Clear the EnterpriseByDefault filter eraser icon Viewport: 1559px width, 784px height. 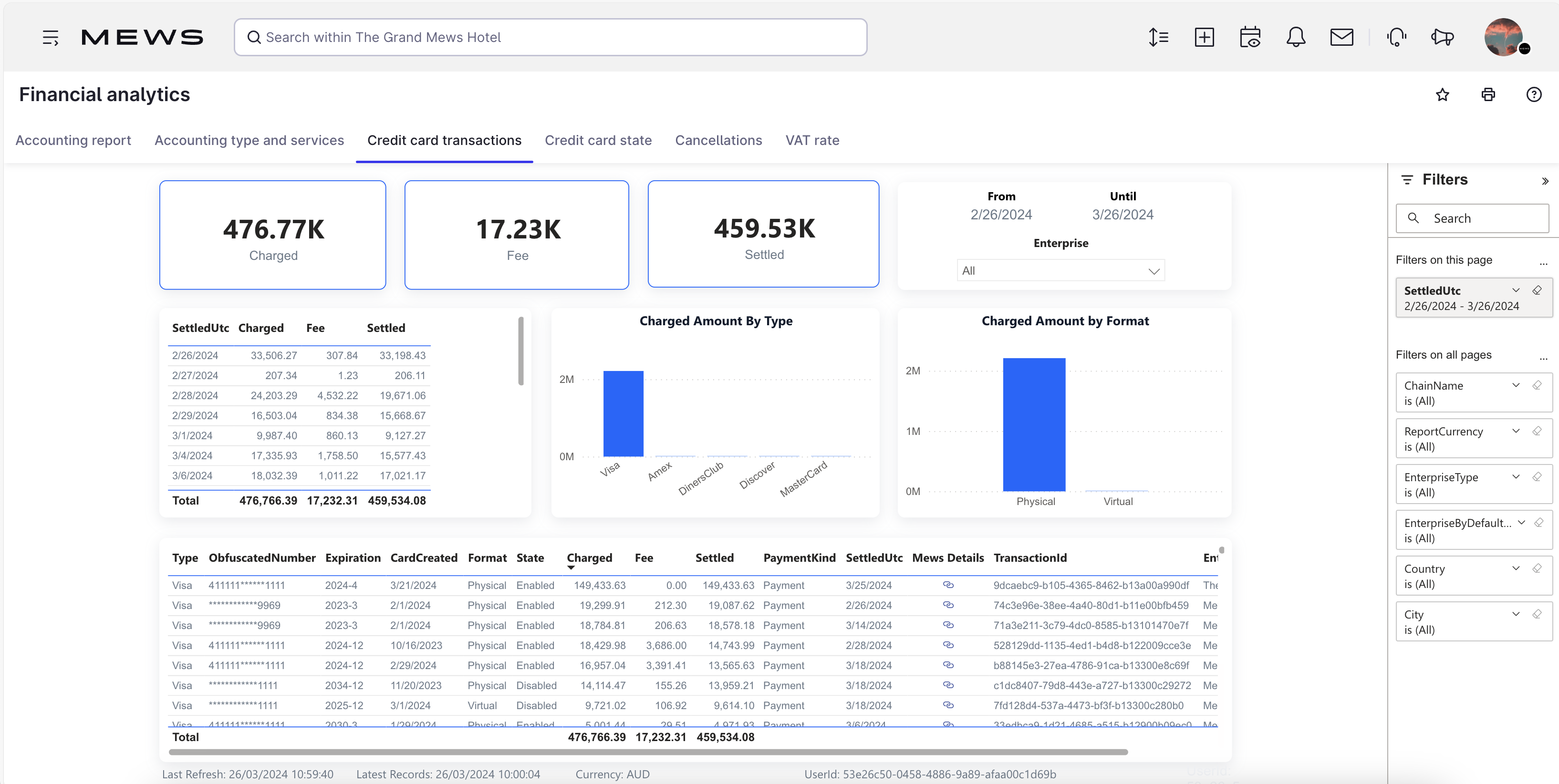[1539, 523]
